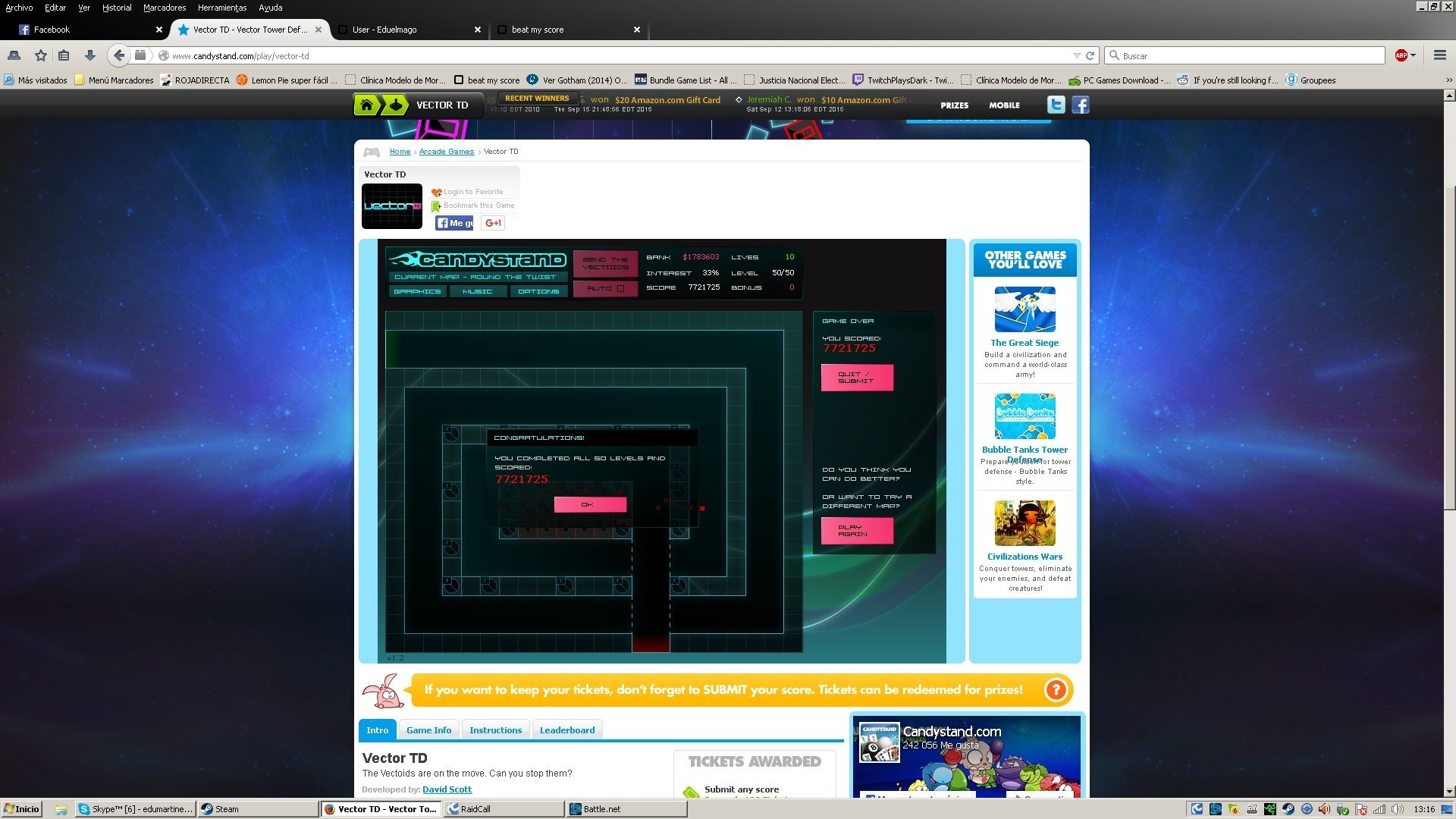The width and height of the screenshot is (1456, 819).
Task: Select the Leaderboard tab
Action: tap(567, 730)
